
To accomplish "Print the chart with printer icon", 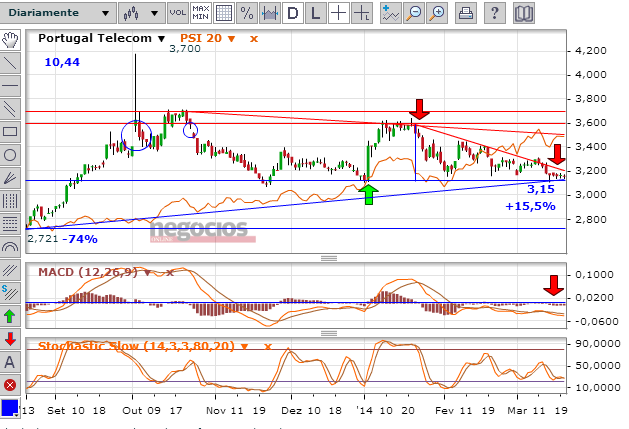I will pos(464,13).
